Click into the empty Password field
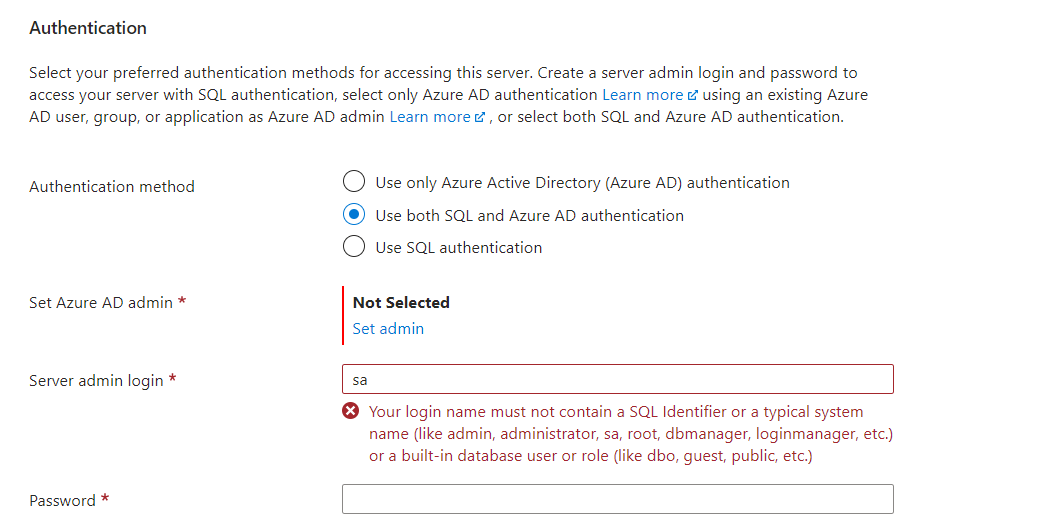Image resolution: width=1040 pixels, height=527 pixels. tap(618, 499)
